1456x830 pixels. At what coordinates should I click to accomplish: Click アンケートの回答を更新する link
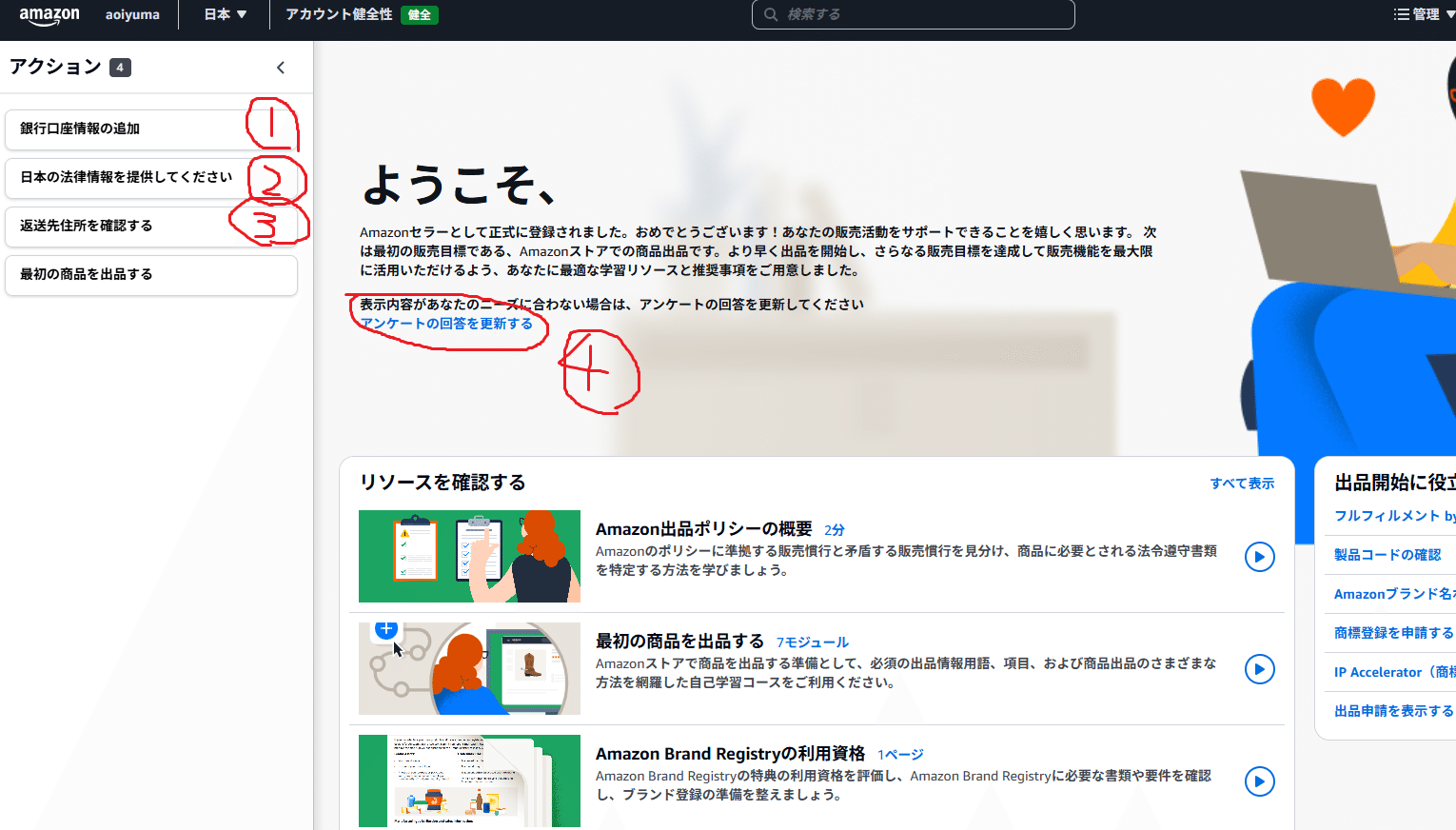tap(446, 324)
